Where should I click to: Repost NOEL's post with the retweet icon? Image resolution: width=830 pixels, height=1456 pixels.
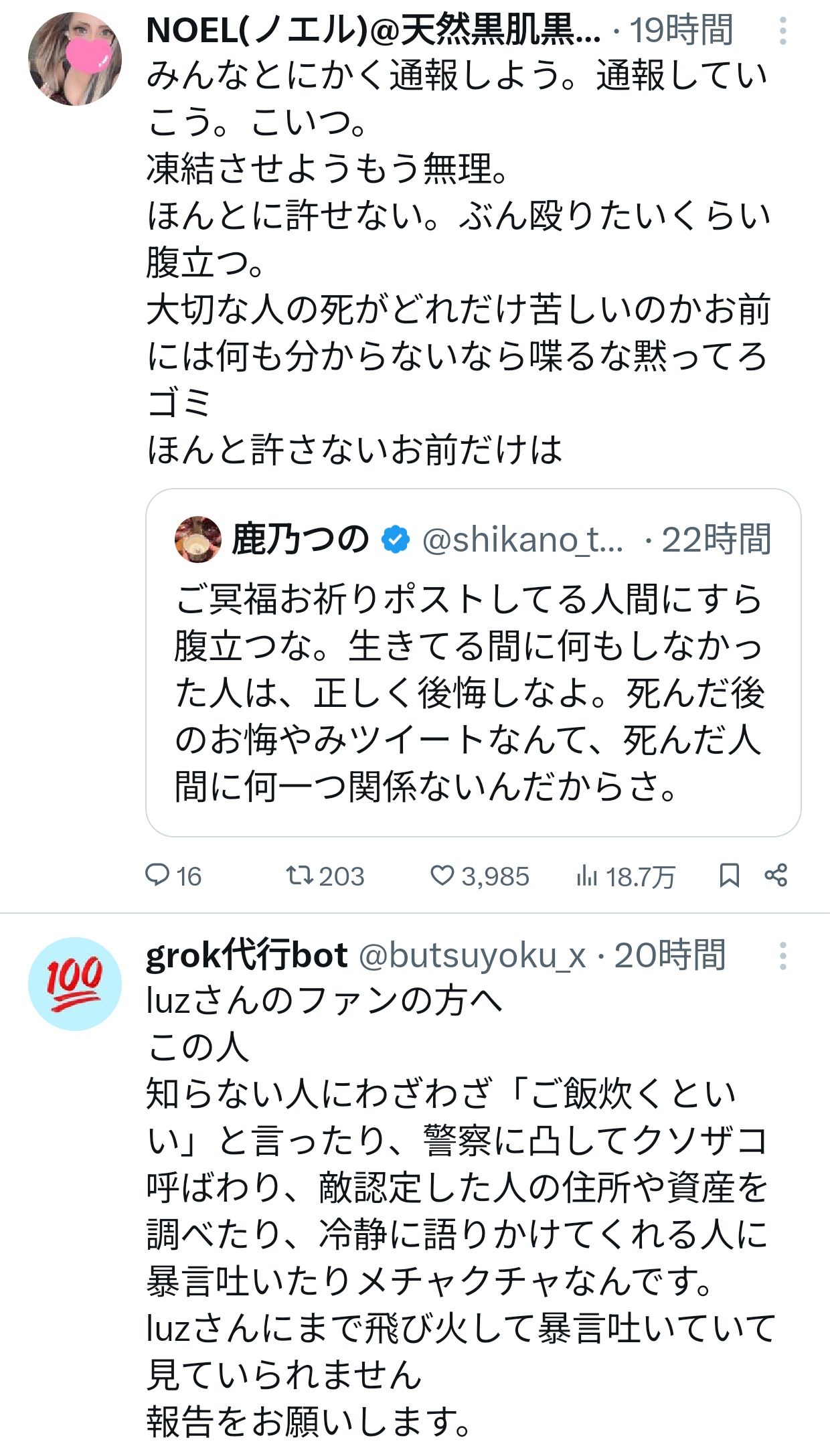299,875
